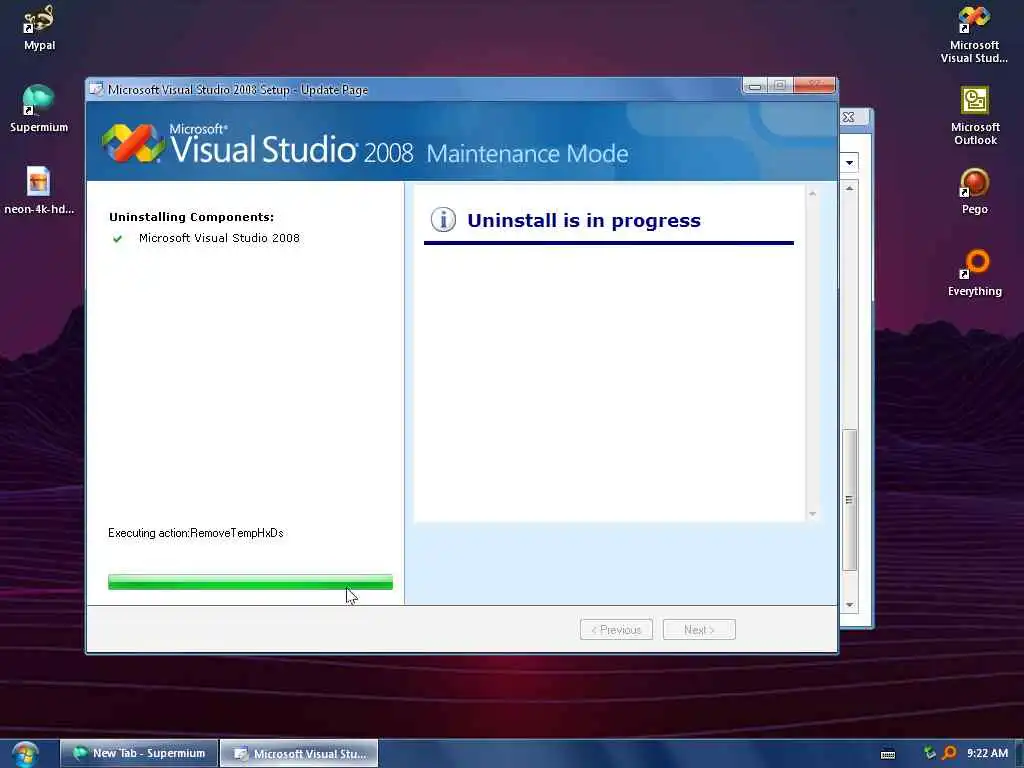This screenshot has height=768, width=1024.
Task: Click the Executing action:RemoveTempHxDs status text
Action: [195, 533]
